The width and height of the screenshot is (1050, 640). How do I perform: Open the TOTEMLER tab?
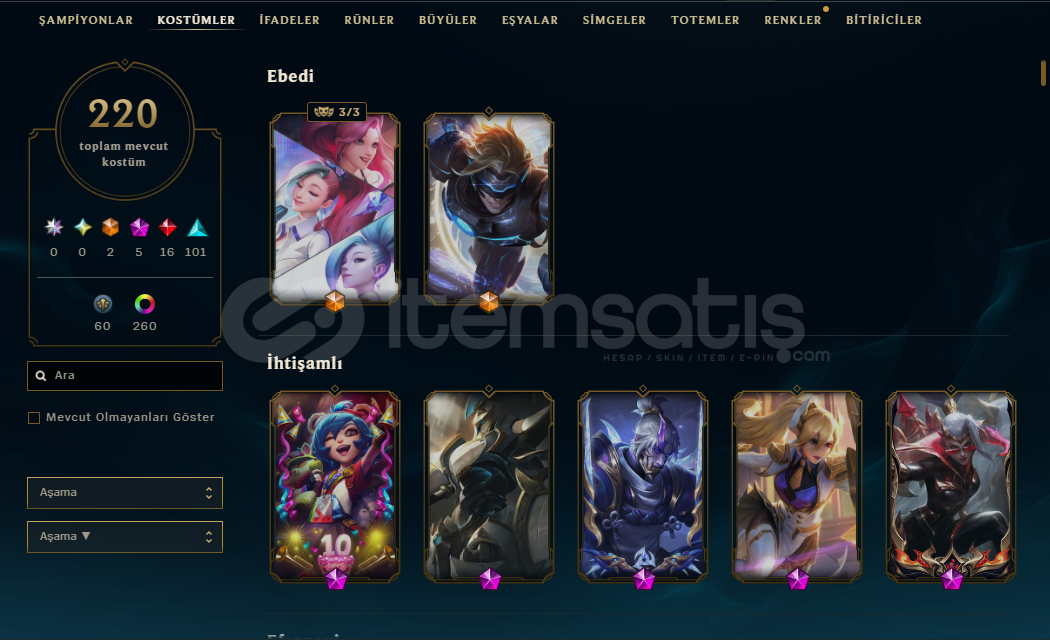click(x=705, y=20)
